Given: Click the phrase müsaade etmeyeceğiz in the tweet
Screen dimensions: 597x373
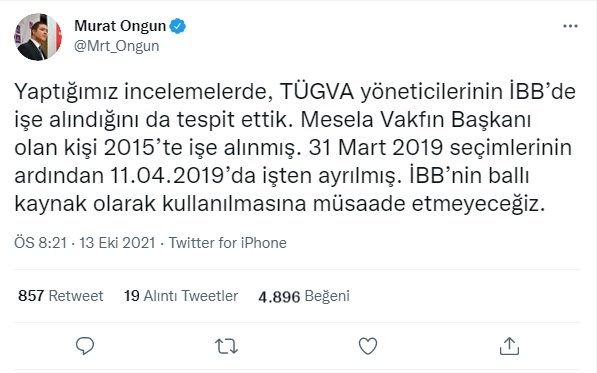Looking at the screenshot, I should click(429, 204).
